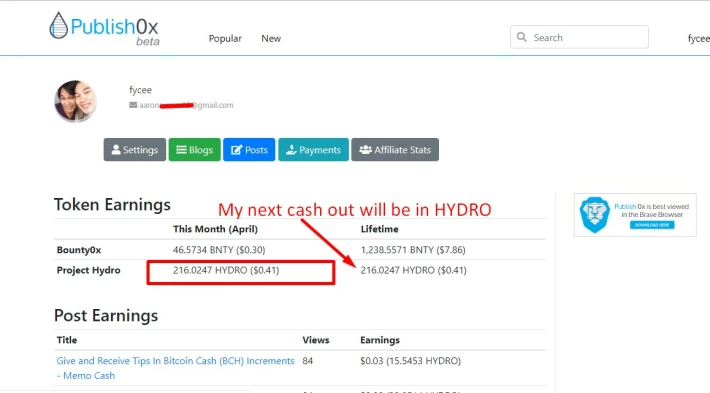Open the Settings button

coord(134,150)
